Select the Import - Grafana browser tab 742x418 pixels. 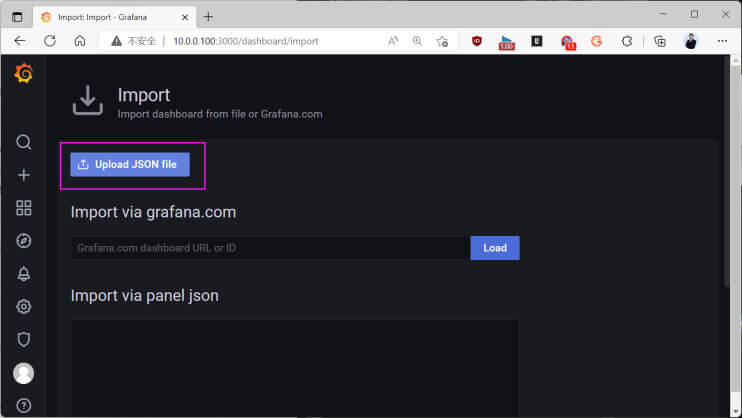[114, 17]
